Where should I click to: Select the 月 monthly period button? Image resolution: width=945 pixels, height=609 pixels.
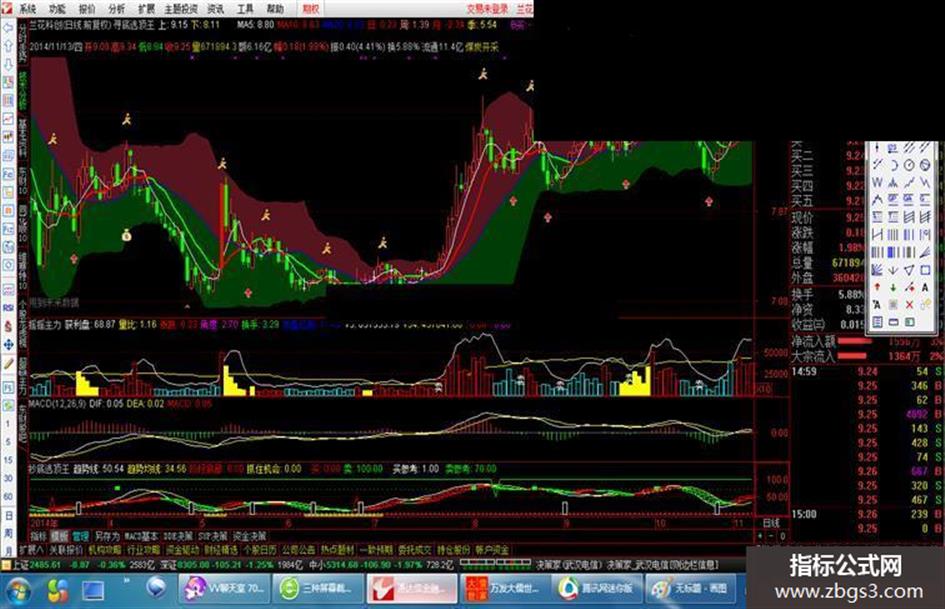coord(8,549)
